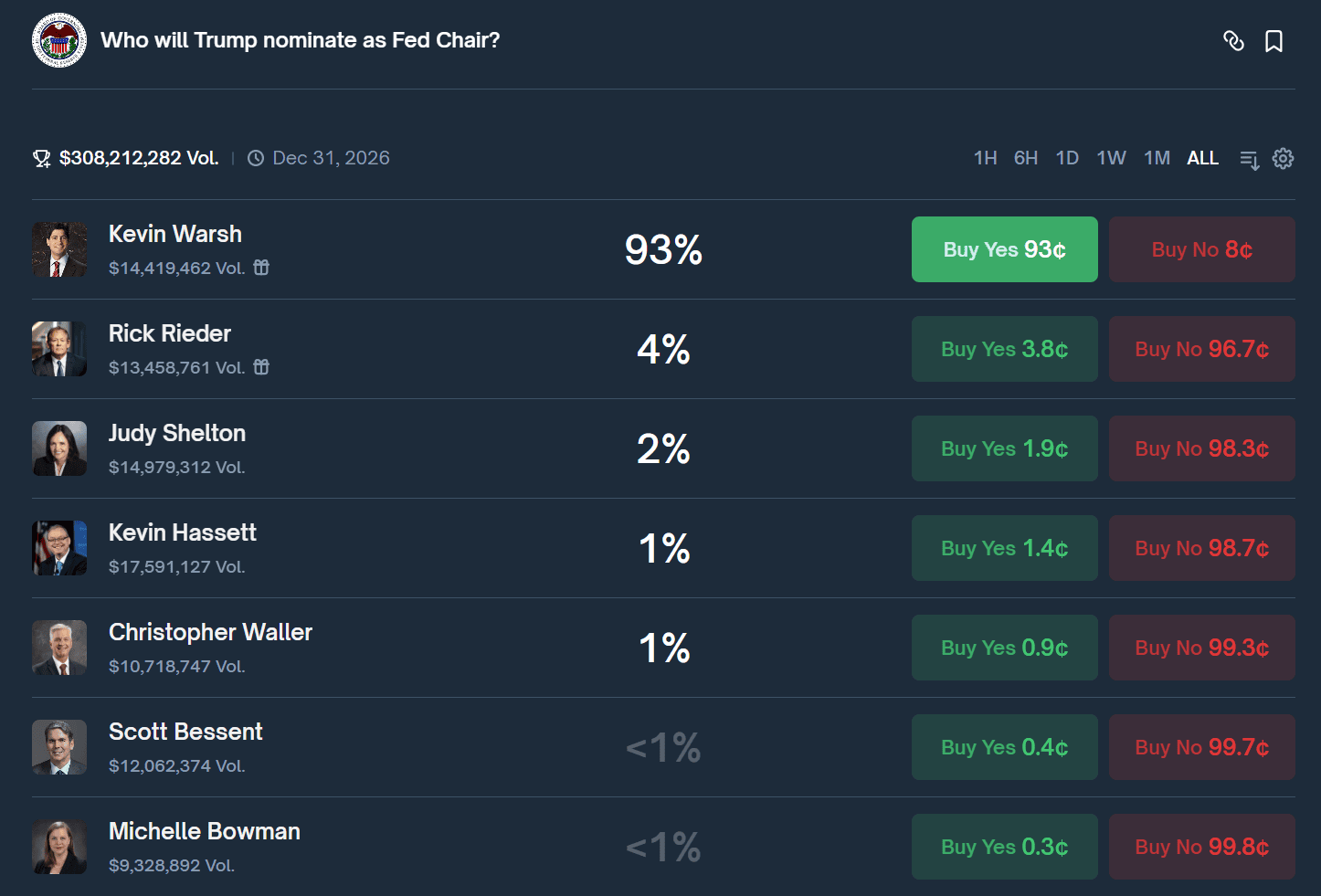Click the gift icon beside Rick Rieder volume
This screenshot has height=896, width=1321.
click(x=261, y=367)
